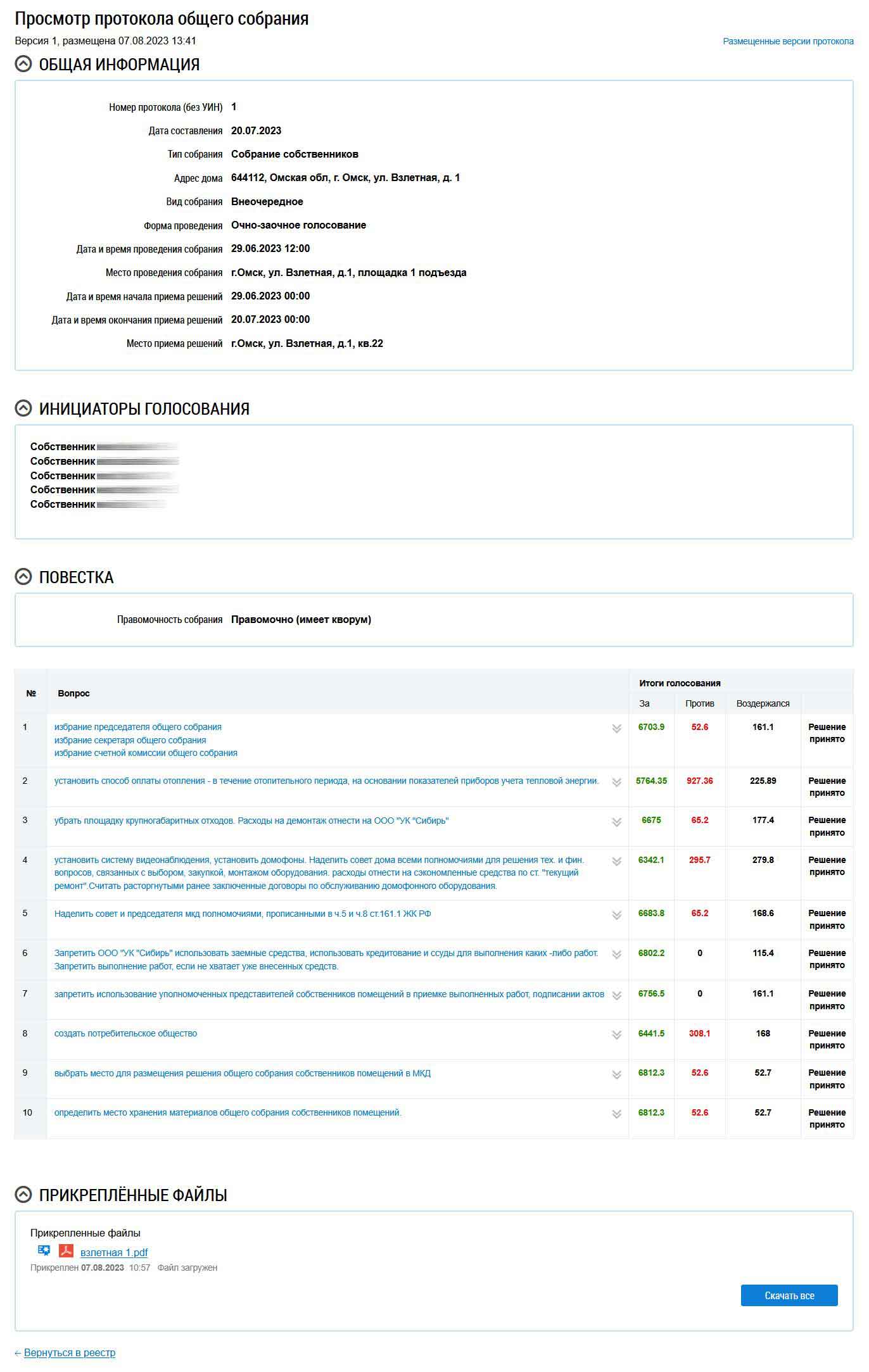
Task: Click the Внеочередное value
Action: coord(267,202)
